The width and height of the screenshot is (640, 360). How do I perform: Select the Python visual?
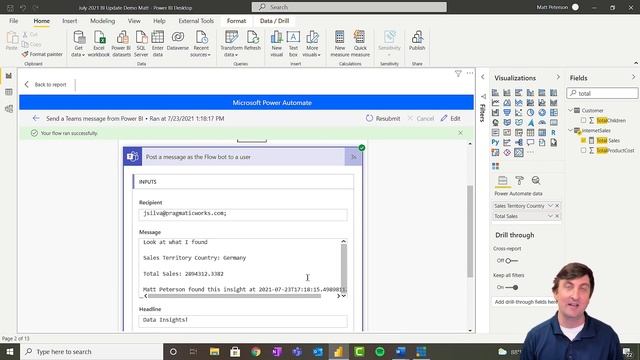tap(495, 142)
